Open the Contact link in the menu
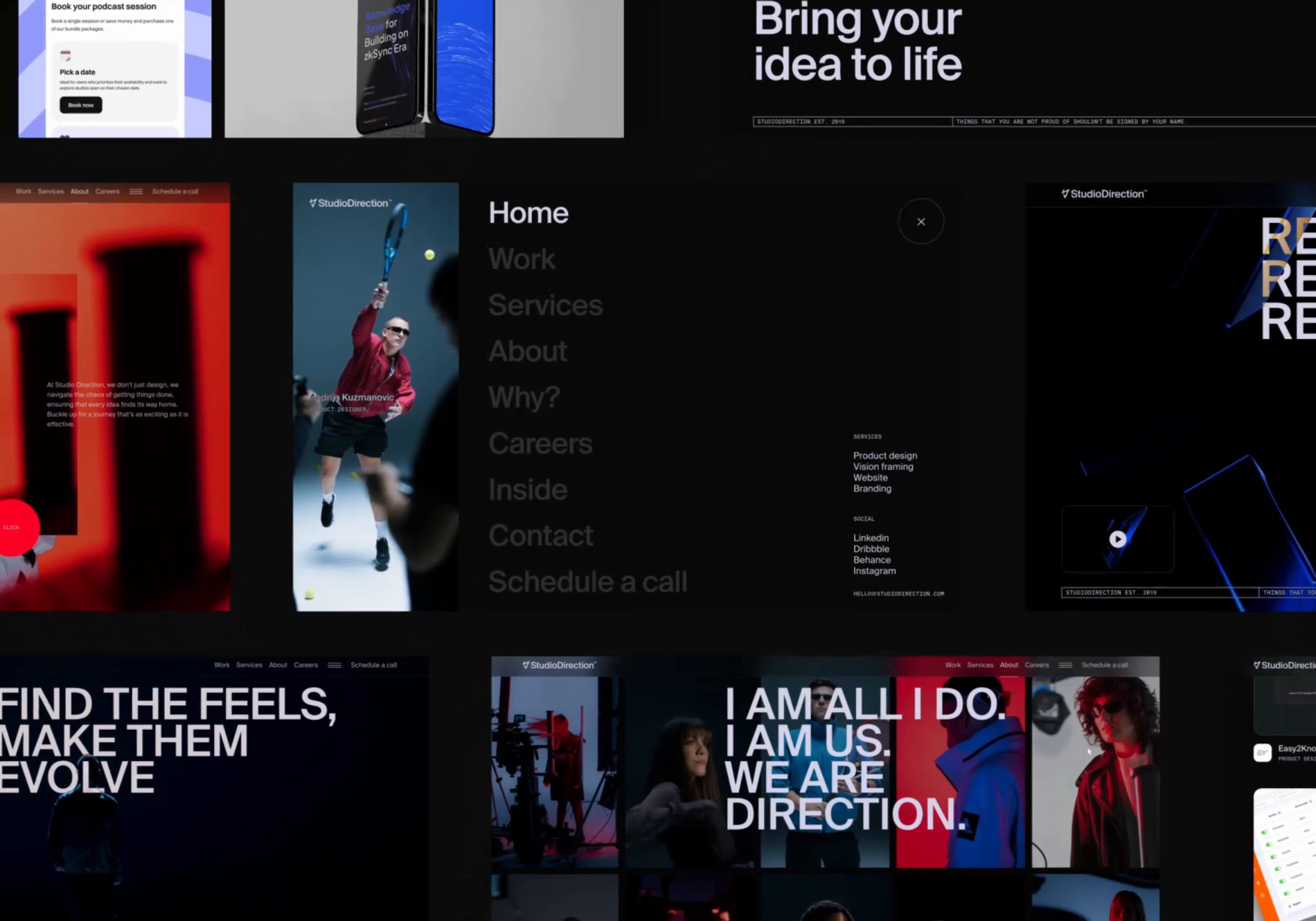 pos(540,535)
